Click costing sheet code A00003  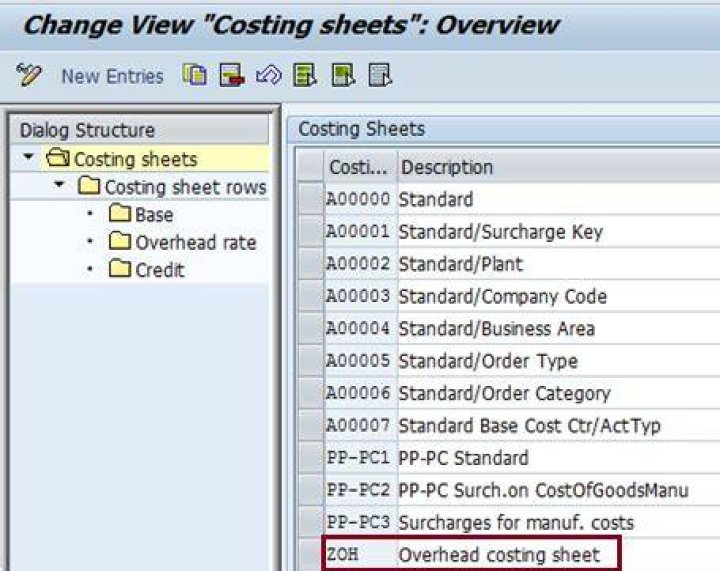[x=358, y=296]
